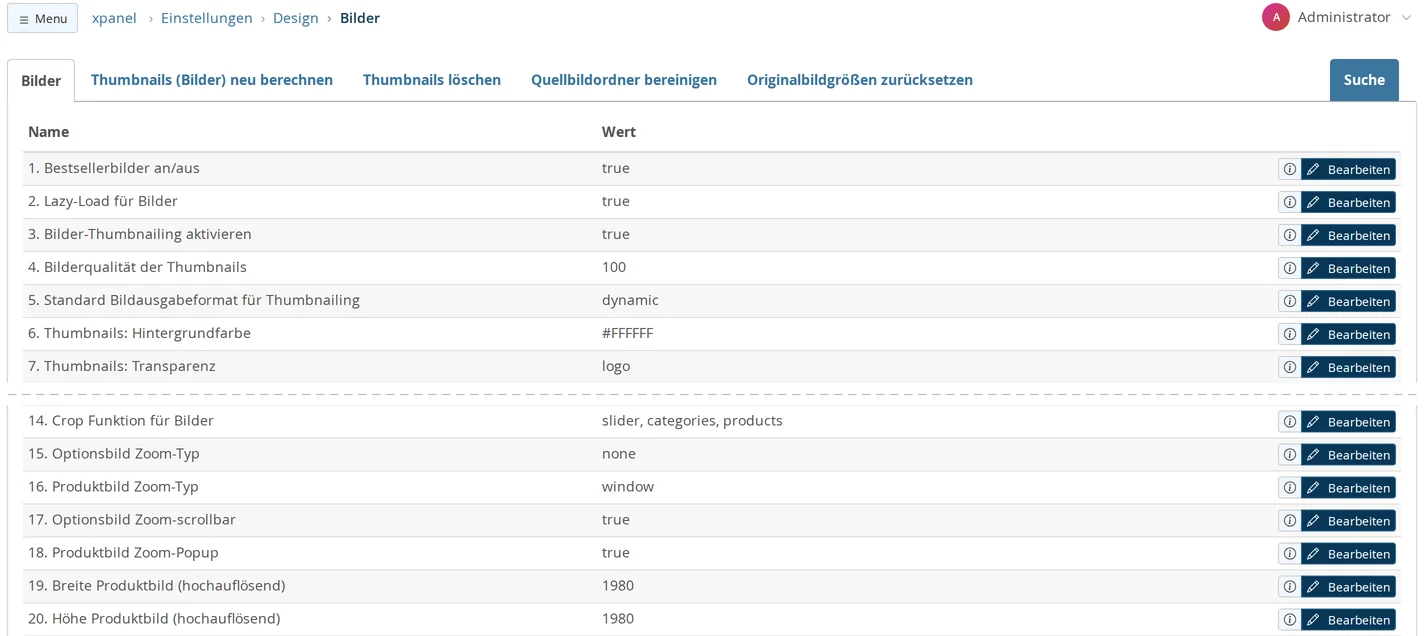Show info for Bestsellerbilder an/aus

pos(1289,169)
